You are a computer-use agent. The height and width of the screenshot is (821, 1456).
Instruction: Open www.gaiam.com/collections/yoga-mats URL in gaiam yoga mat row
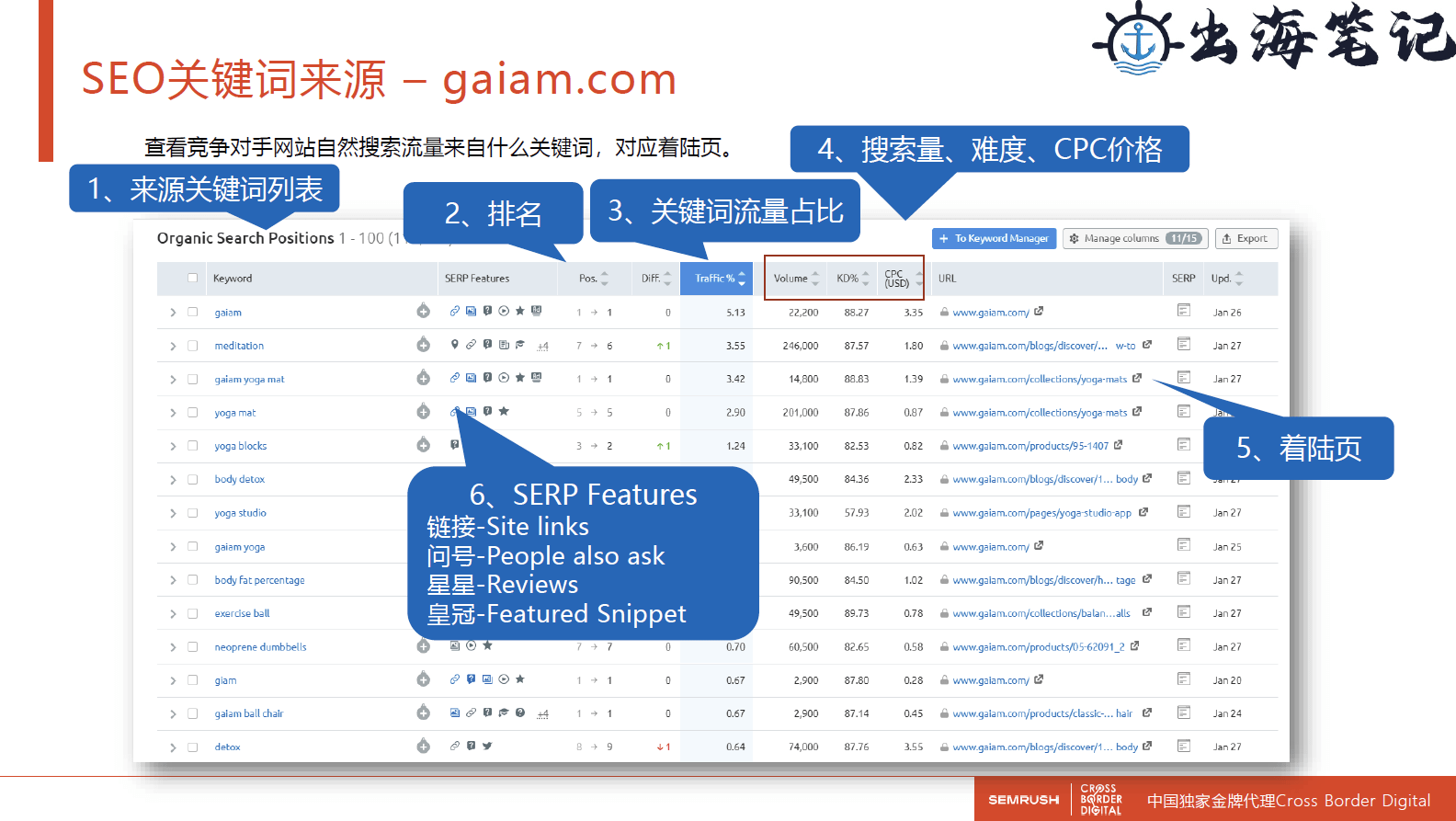click(1040, 379)
